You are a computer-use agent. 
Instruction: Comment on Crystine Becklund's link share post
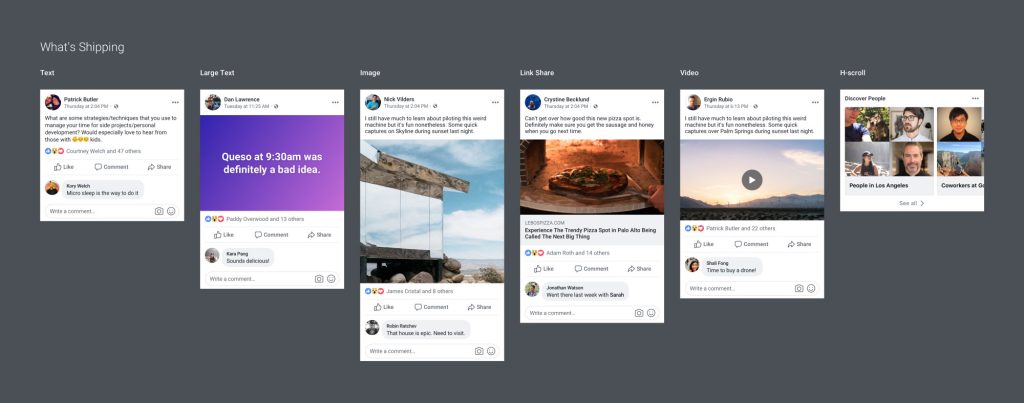(591, 268)
